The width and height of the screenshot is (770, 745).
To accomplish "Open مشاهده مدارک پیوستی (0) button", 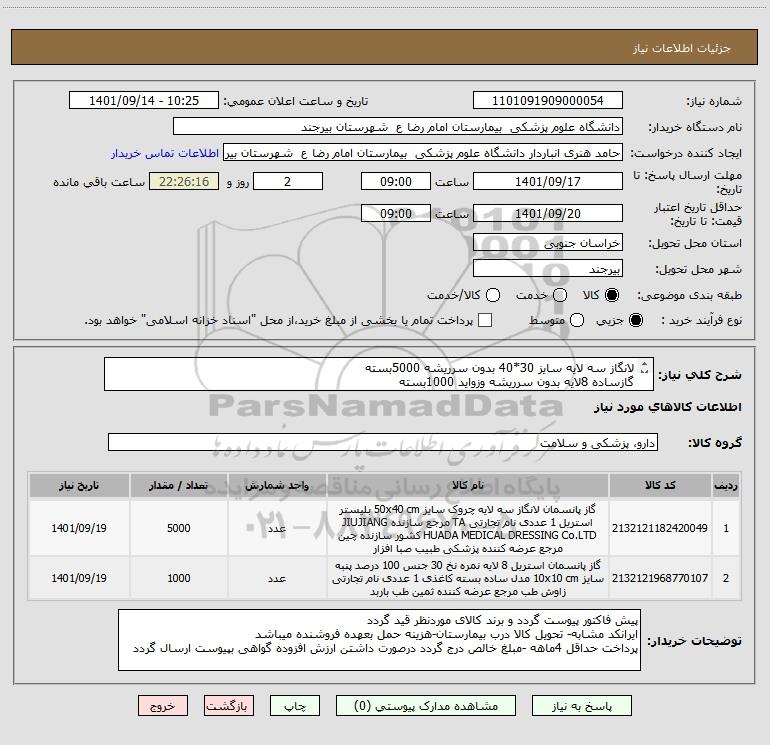I will coord(425,706).
